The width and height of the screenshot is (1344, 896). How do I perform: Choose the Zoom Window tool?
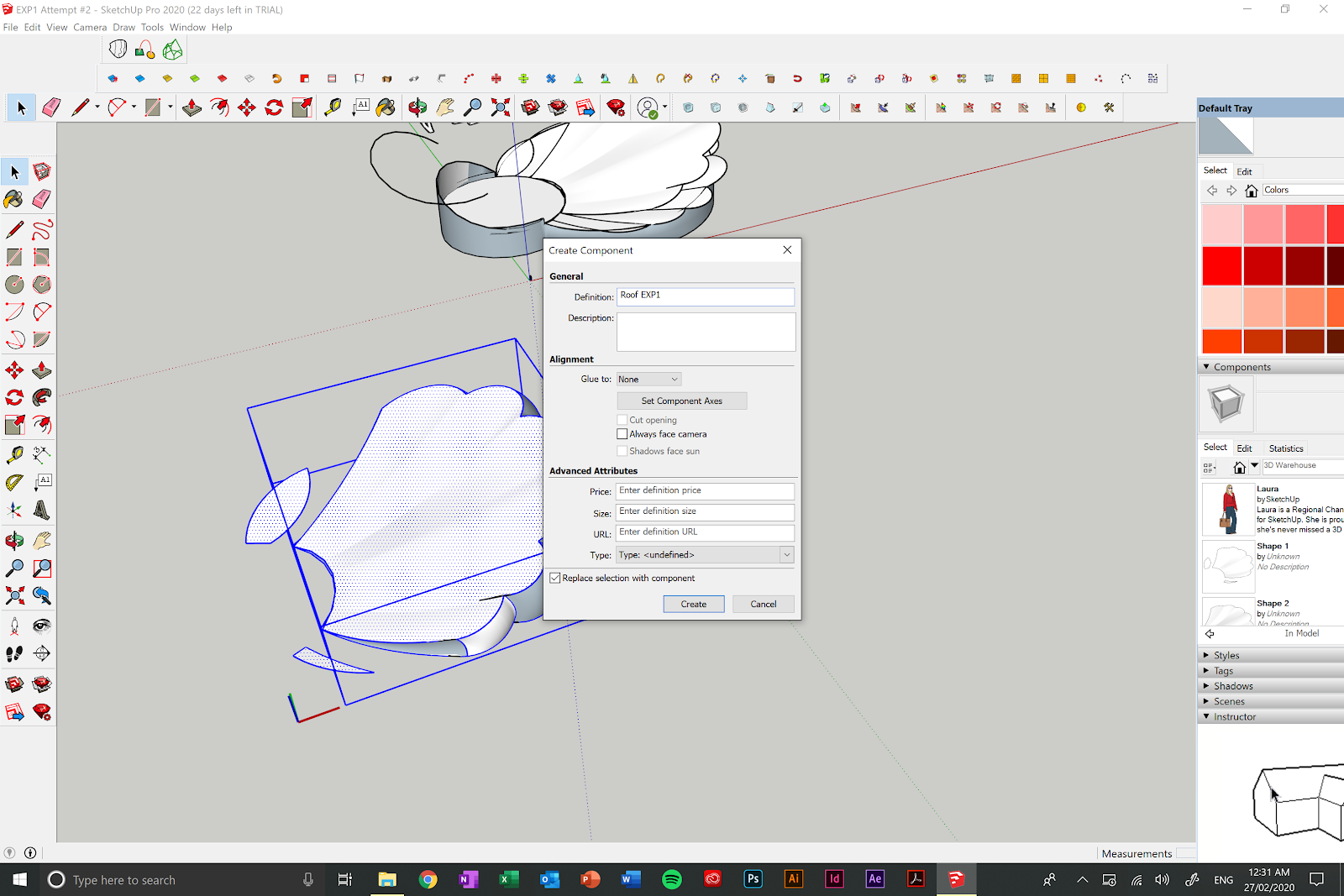pyautogui.click(x=42, y=569)
